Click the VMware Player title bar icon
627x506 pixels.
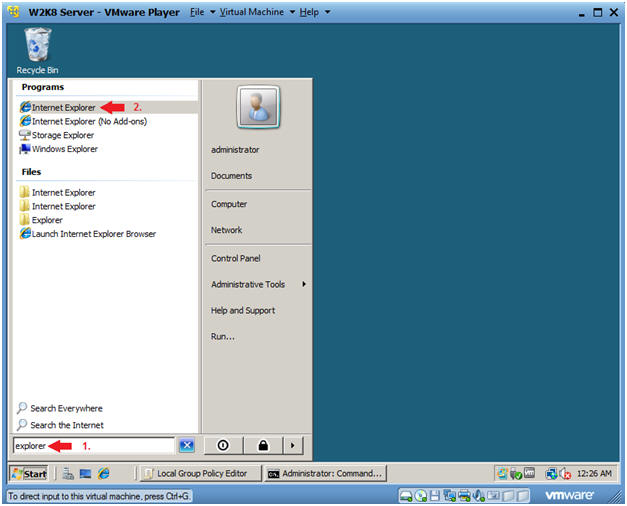coord(14,12)
